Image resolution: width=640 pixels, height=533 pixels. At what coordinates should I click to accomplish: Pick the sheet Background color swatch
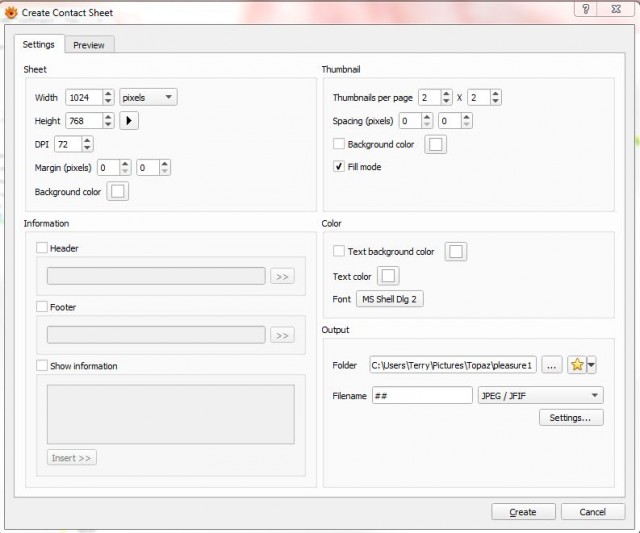118,191
